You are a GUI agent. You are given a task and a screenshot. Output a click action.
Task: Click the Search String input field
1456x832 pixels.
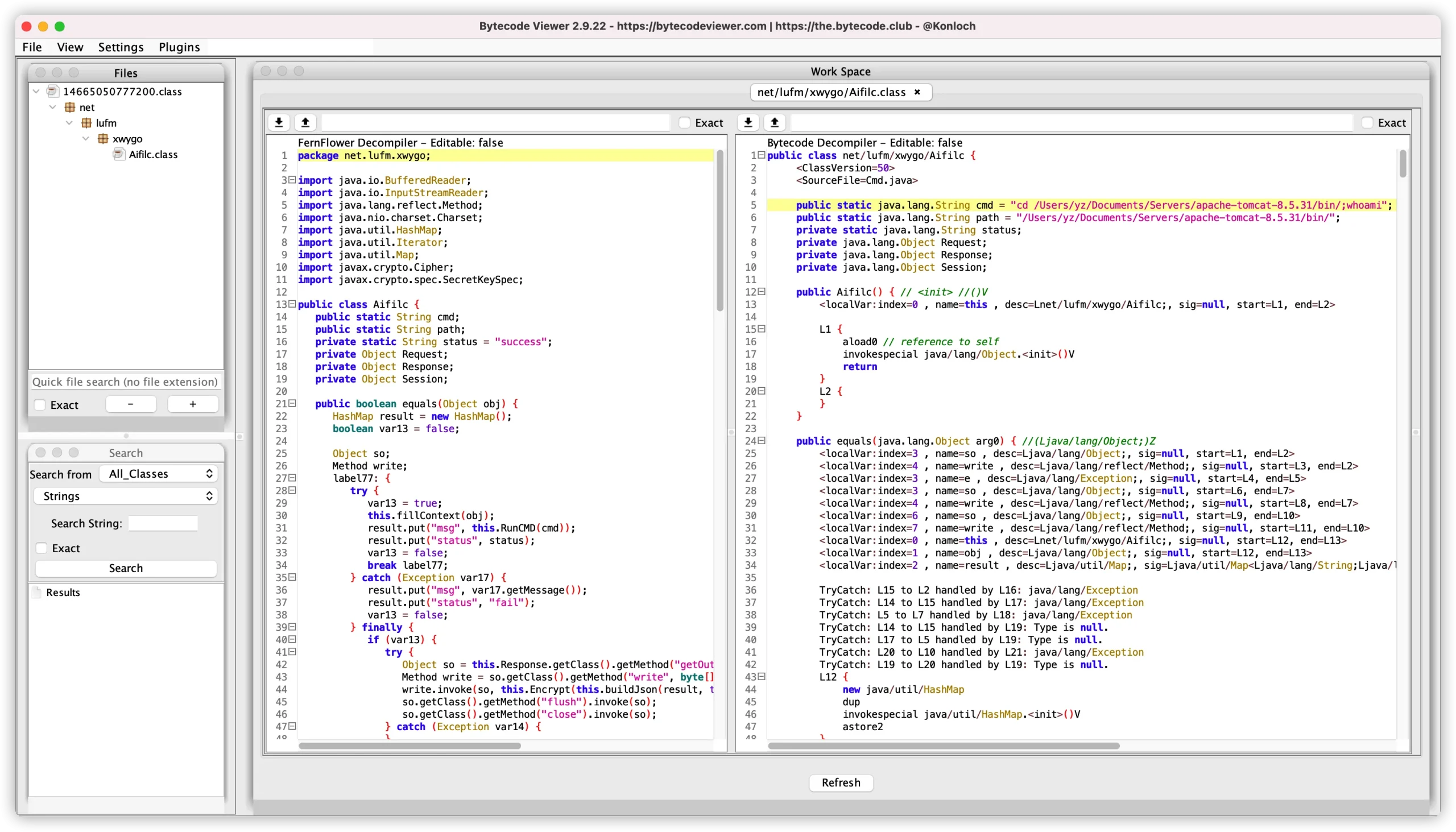(163, 523)
